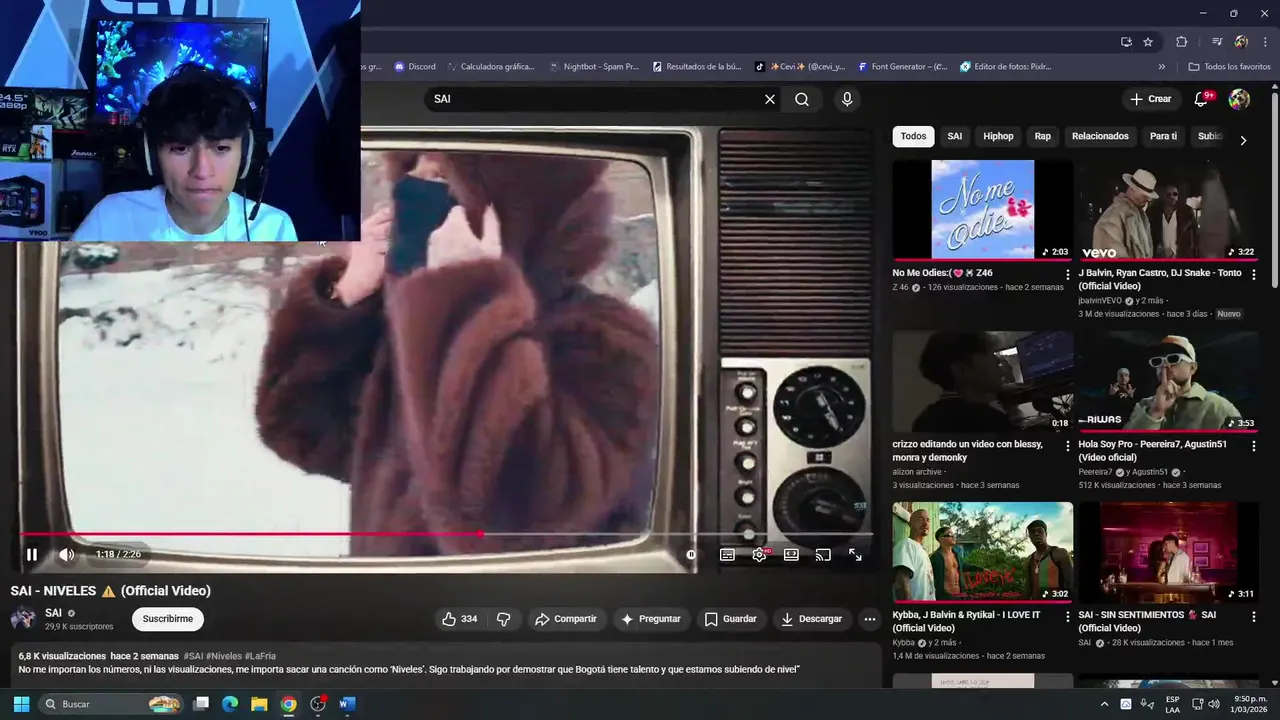Open the Windows Start menu
1280x720 pixels.
click(x=21, y=704)
